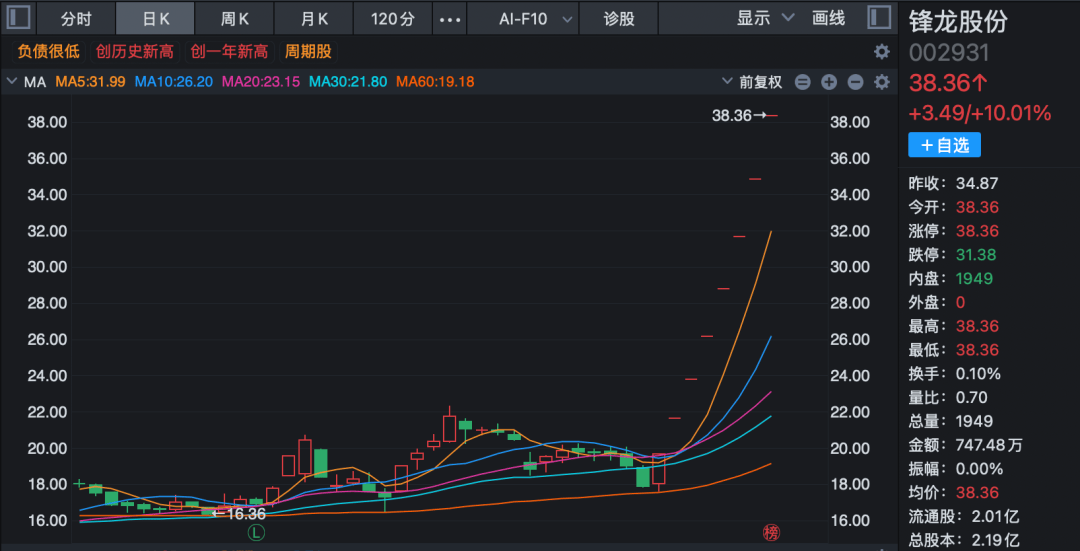The width and height of the screenshot is (1080, 551).
Task: Toggle panel icon left of 锋龙股份 title
Action: point(878,18)
